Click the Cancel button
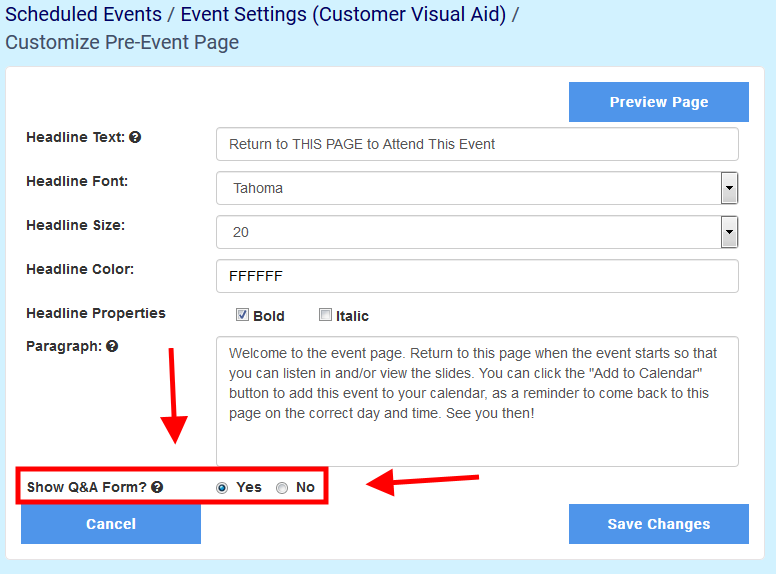 pyautogui.click(x=111, y=524)
